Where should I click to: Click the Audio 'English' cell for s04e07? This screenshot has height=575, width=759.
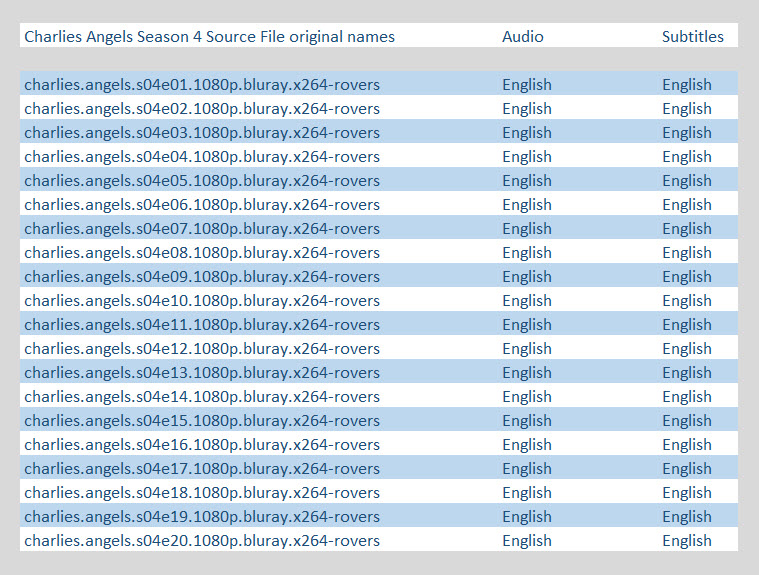tap(527, 228)
